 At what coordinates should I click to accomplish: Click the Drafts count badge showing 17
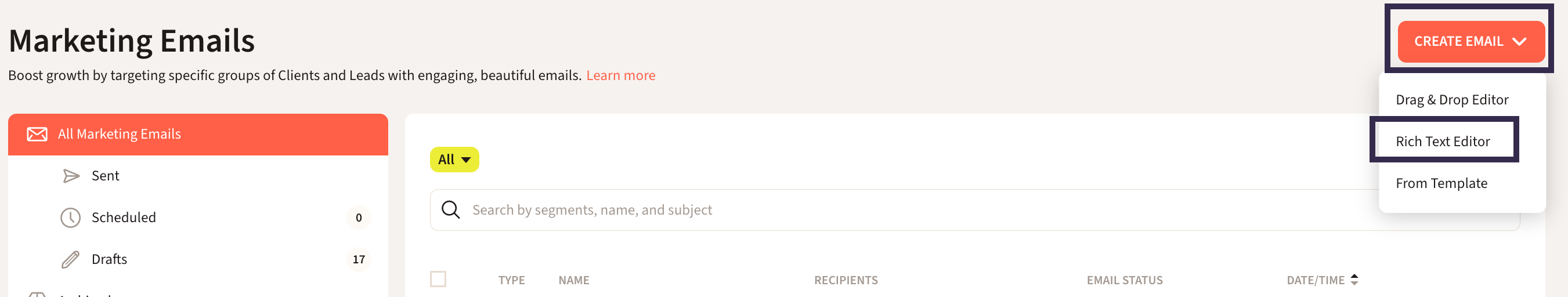coord(359,260)
